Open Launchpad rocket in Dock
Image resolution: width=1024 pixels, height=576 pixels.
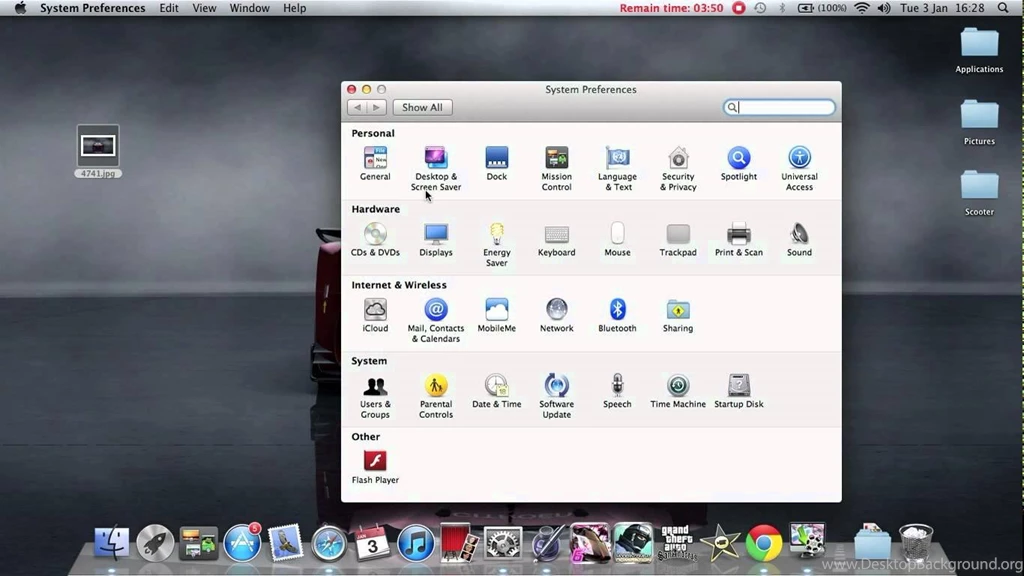point(155,543)
